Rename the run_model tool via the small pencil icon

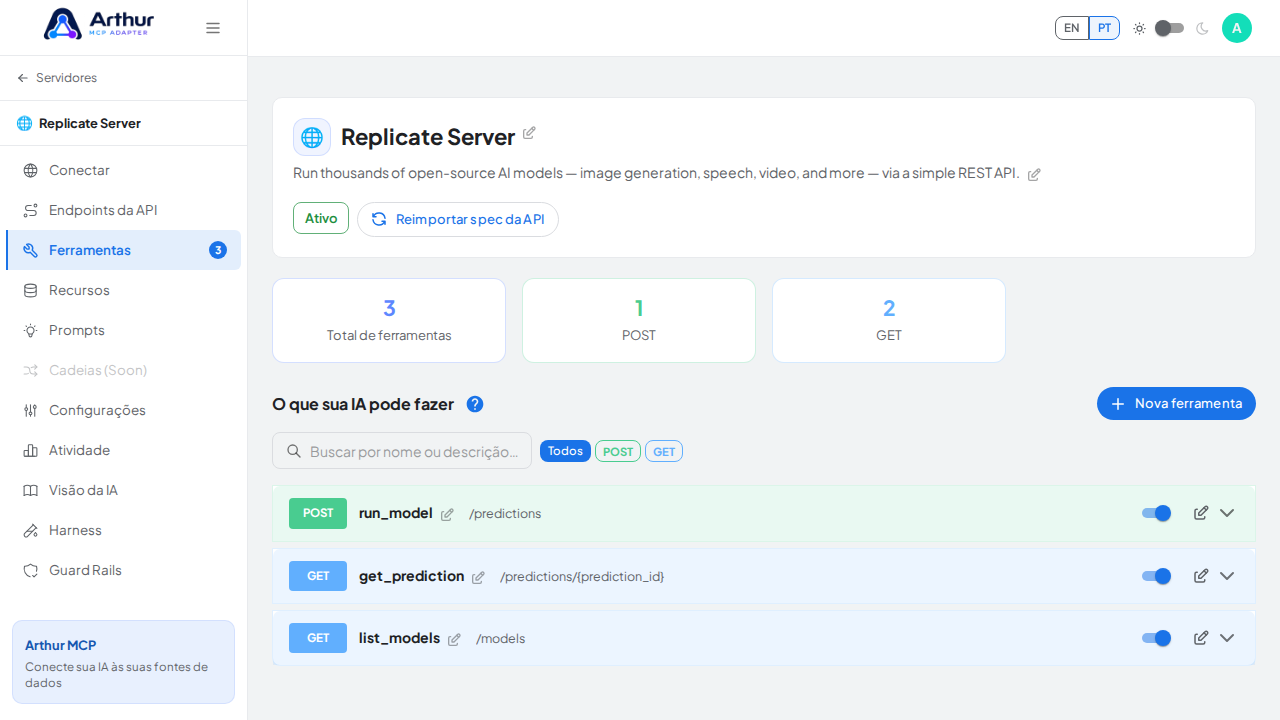tap(447, 514)
